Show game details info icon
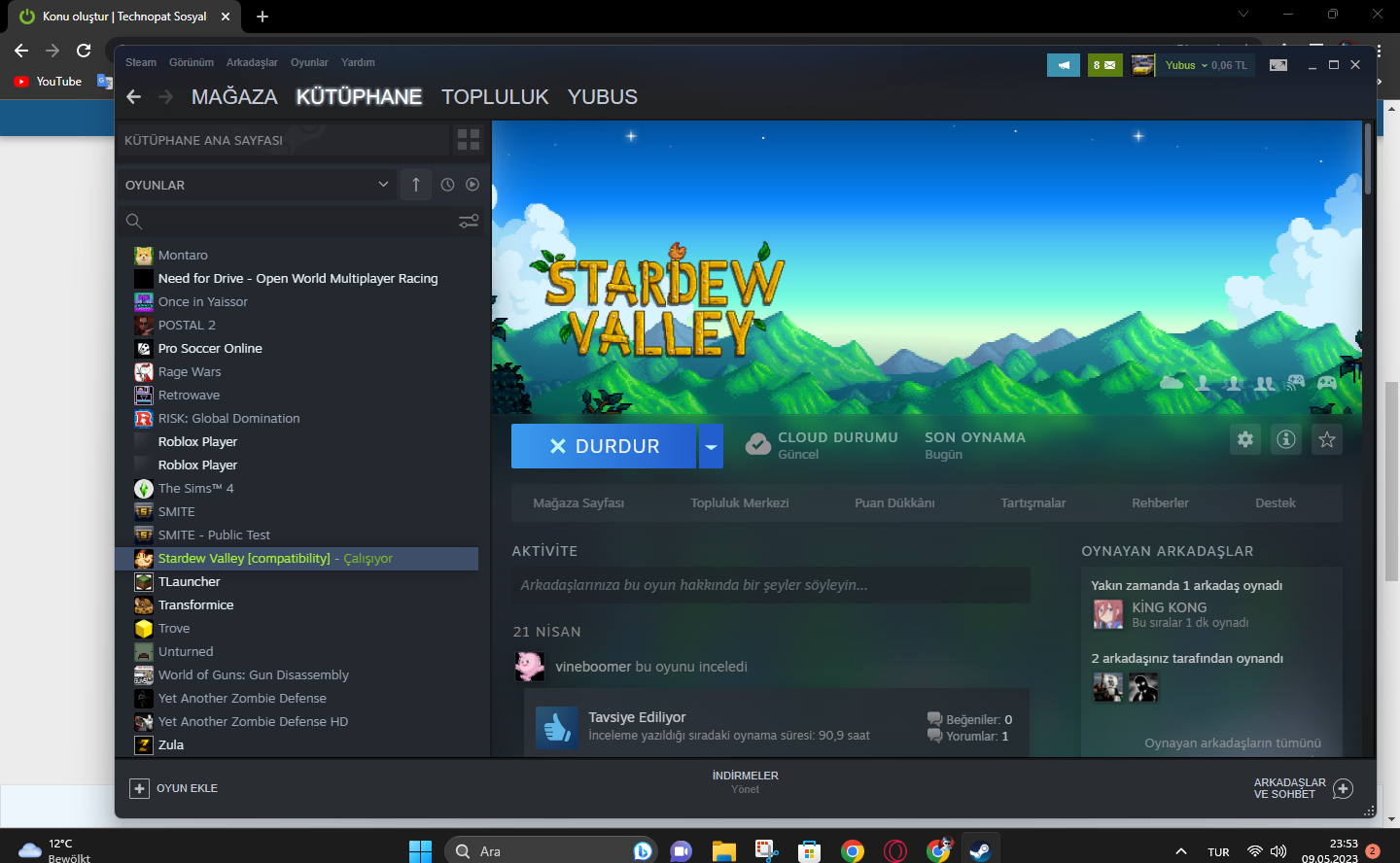 coord(1286,439)
